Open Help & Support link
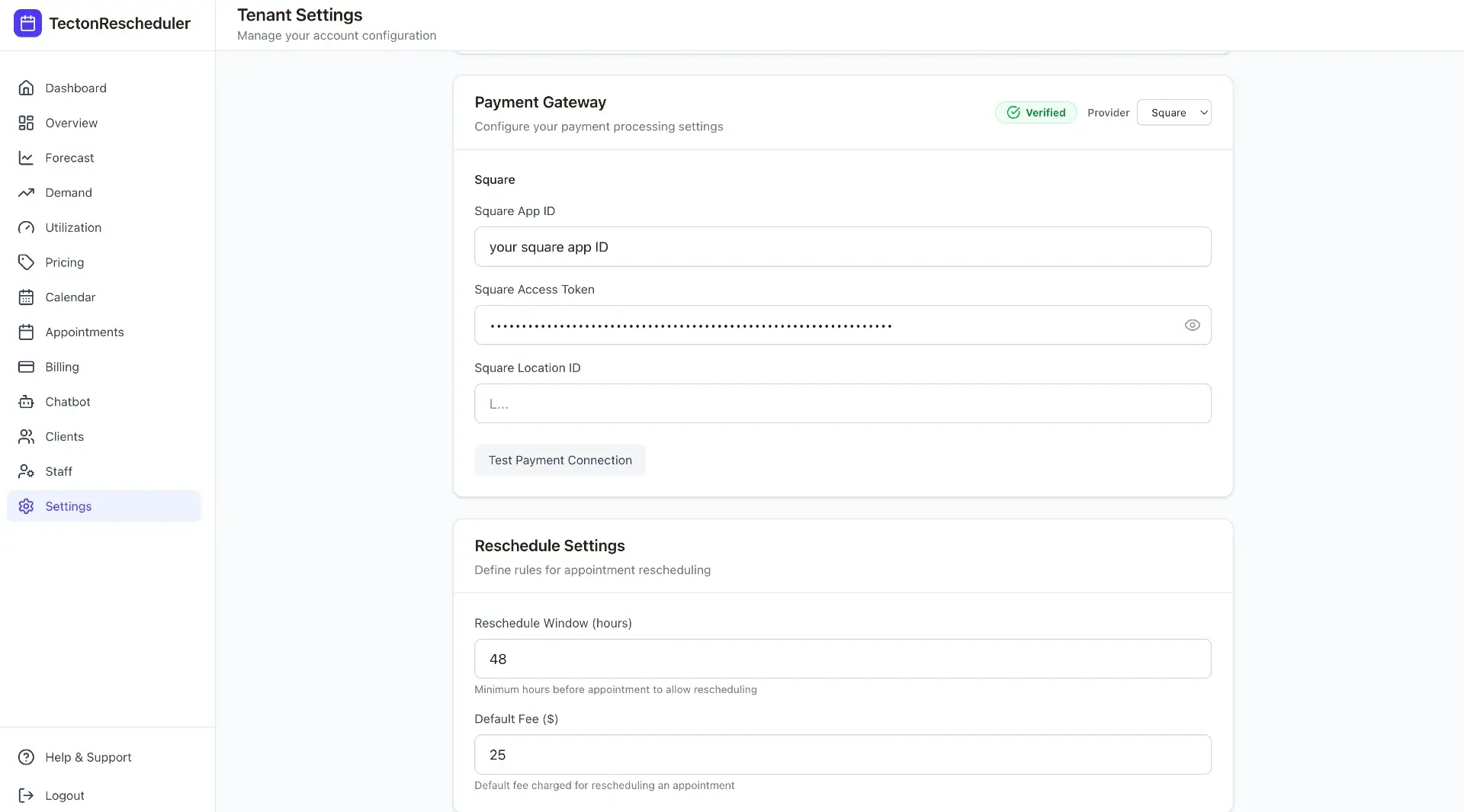Screen dimensions: 1464x812 (104, 757)
